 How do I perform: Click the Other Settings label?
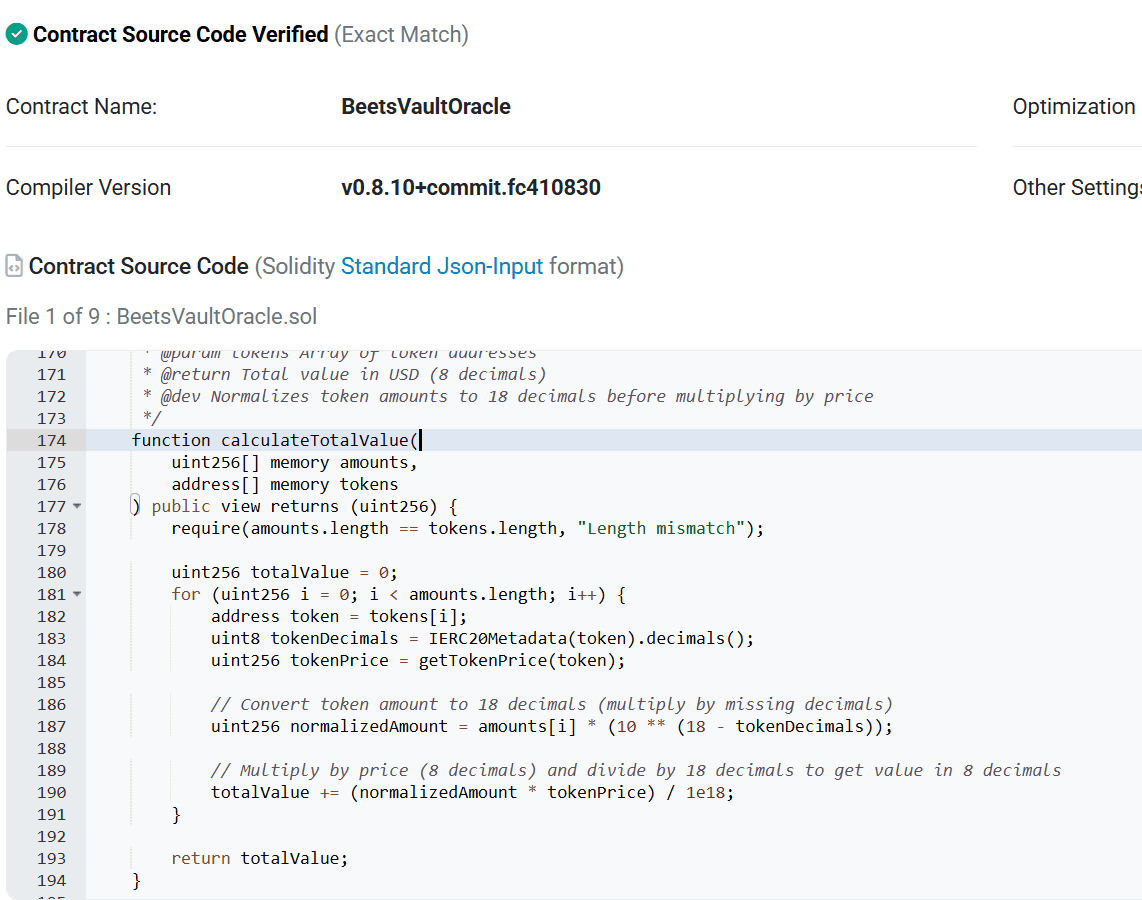pyautogui.click(x=1076, y=188)
